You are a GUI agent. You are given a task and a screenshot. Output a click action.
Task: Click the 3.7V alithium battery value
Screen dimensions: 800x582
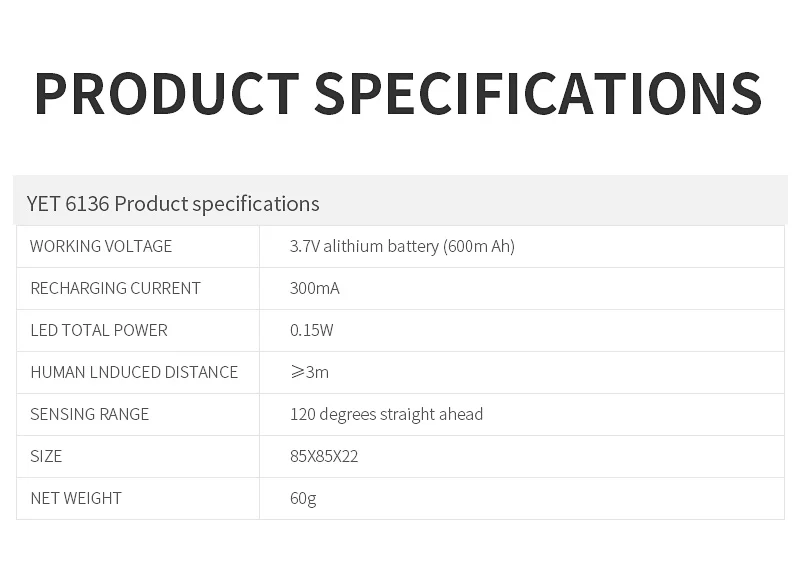(364, 246)
